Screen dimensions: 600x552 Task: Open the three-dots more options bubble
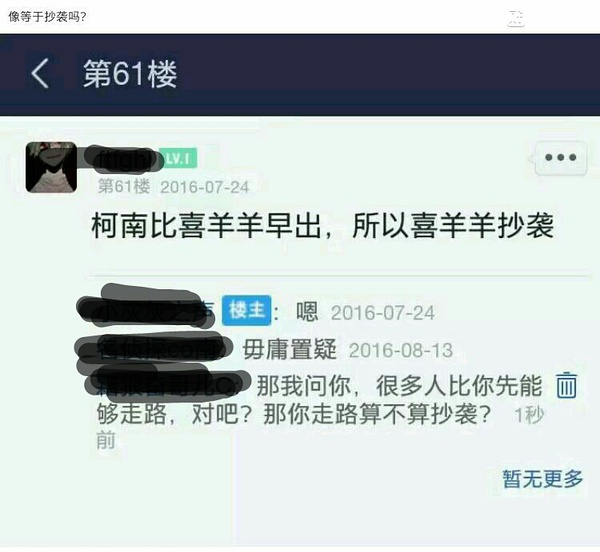pos(560,157)
